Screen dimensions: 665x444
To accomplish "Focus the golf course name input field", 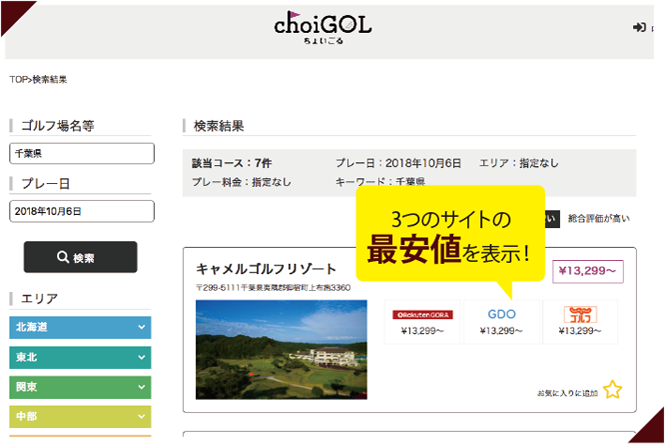I will pyautogui.click(x=81, y=153).
